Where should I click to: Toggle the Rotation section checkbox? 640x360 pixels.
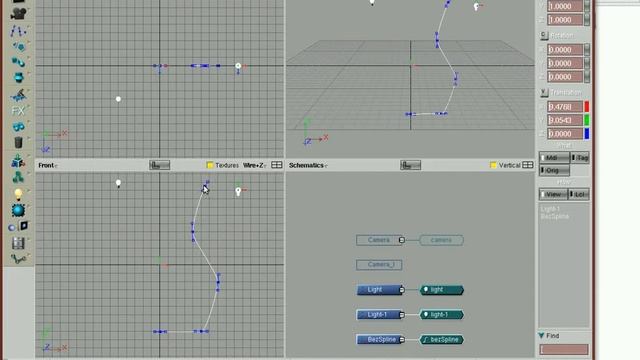[544, 36]
